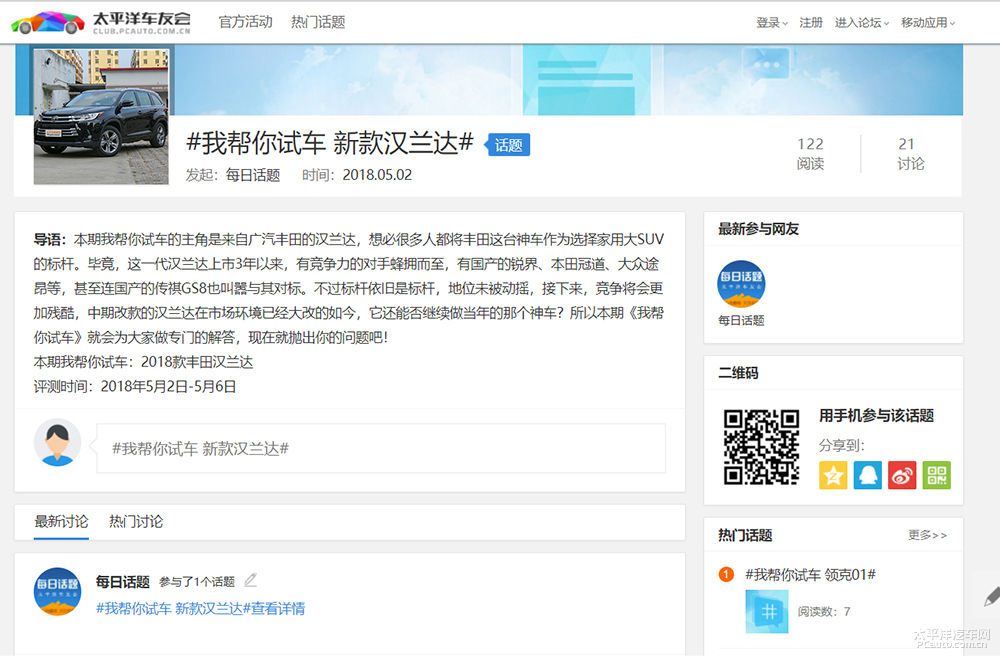Screen dimensions: 1000x656
Task: Share topic via QQ penguin icon
Action: click(867, 475)
